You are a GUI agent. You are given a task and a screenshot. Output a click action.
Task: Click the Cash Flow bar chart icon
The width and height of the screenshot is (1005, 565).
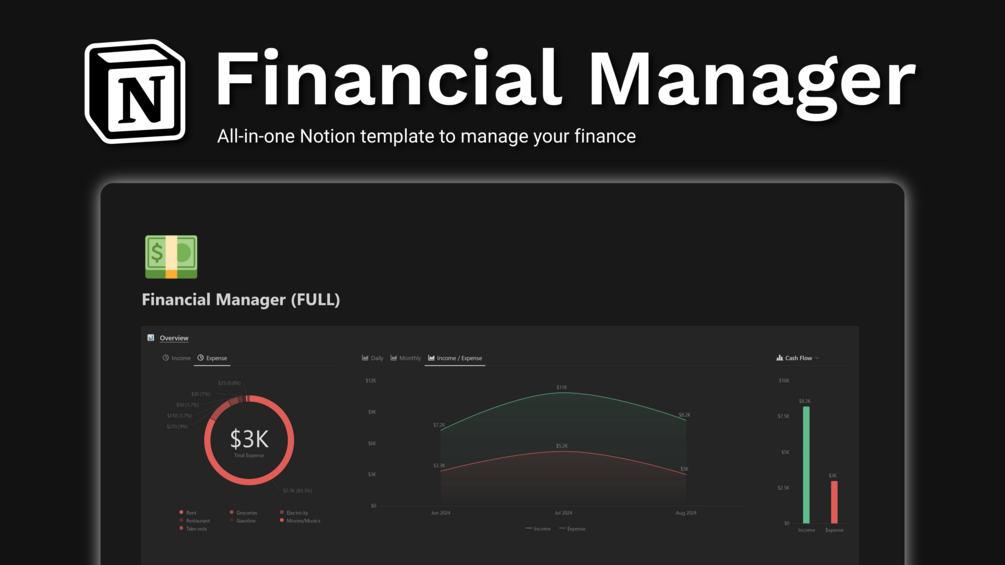(779, 358)
